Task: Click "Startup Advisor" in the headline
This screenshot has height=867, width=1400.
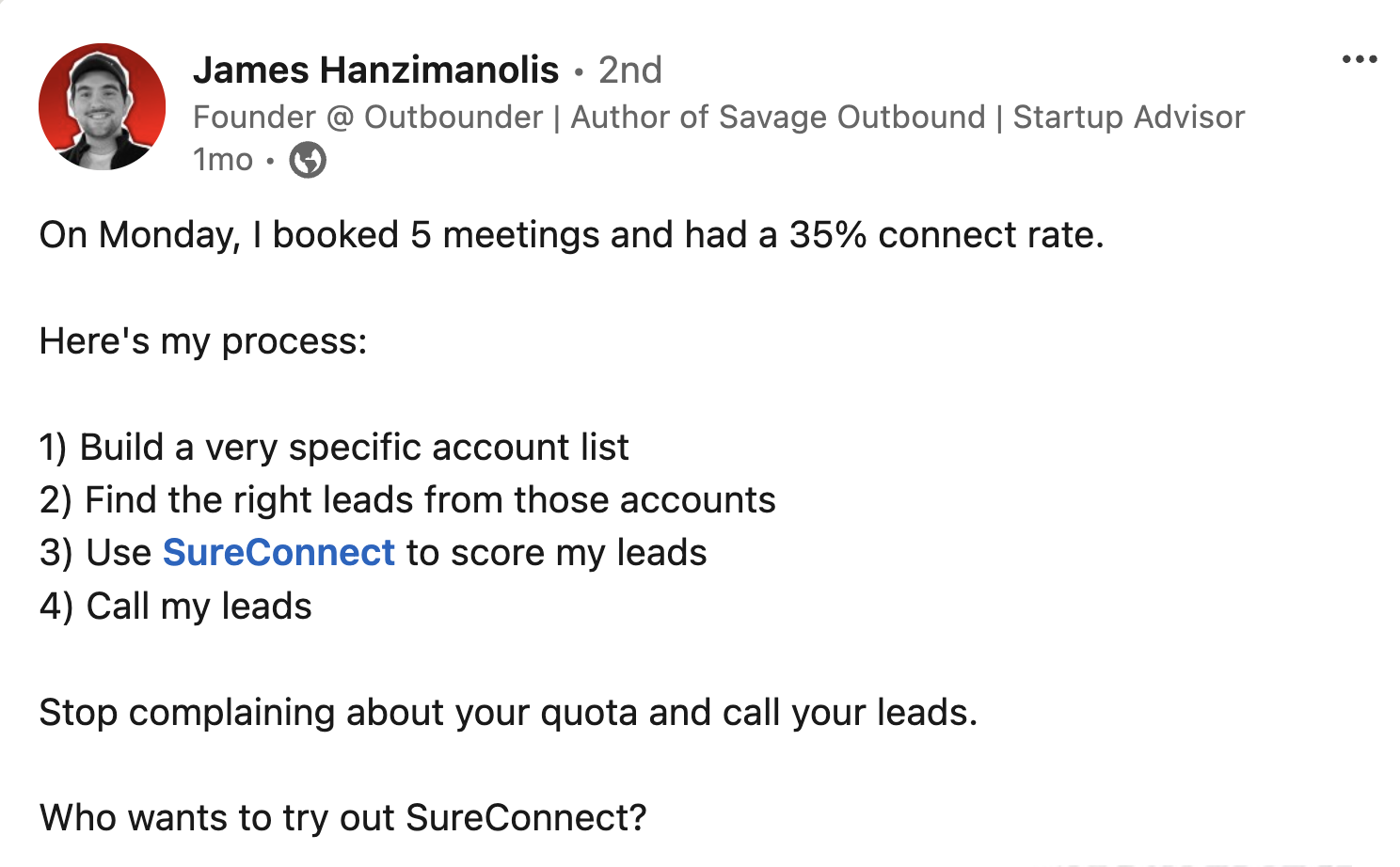Action: point(1128,118)
